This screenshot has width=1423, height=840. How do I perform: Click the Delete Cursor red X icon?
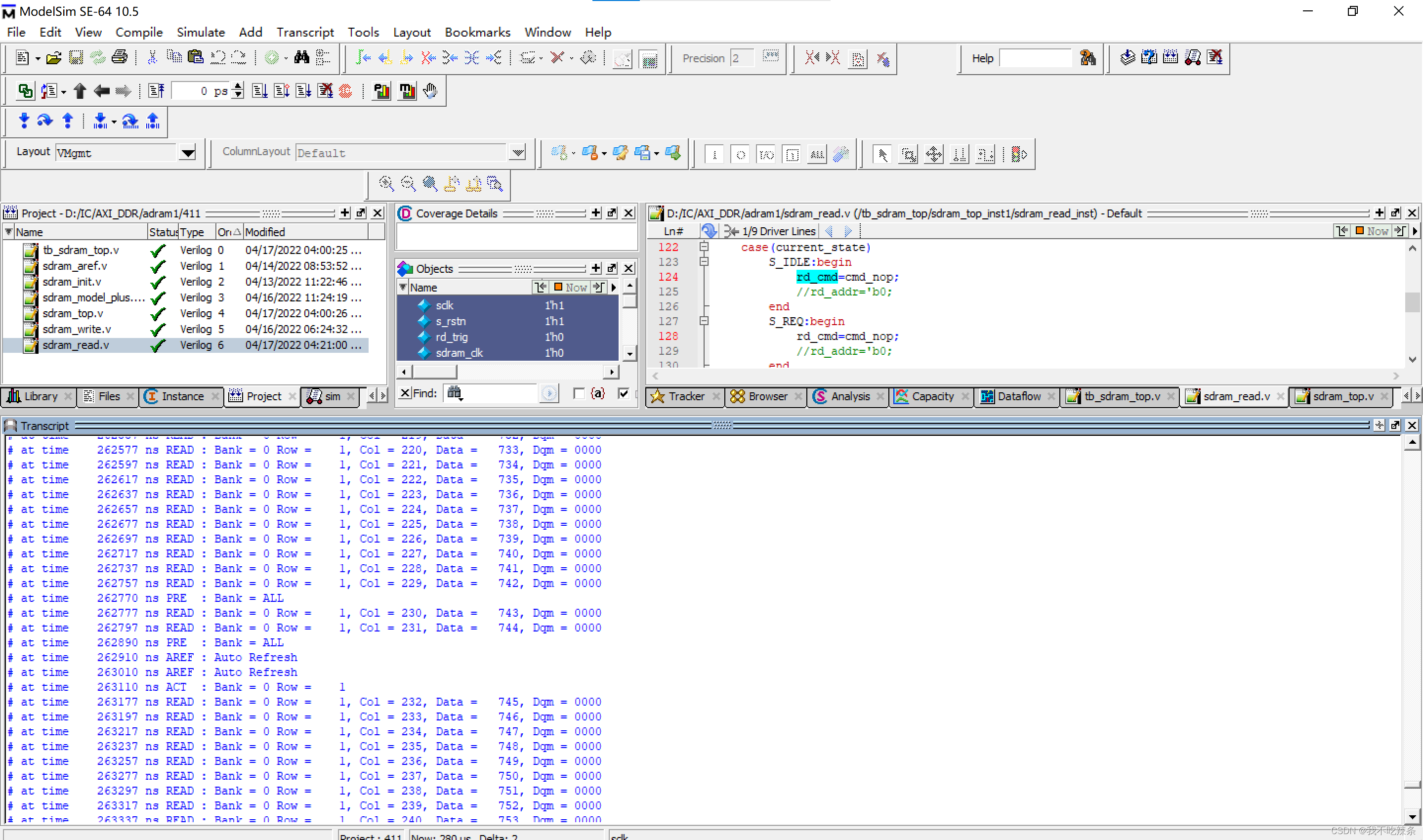point(428,58)
